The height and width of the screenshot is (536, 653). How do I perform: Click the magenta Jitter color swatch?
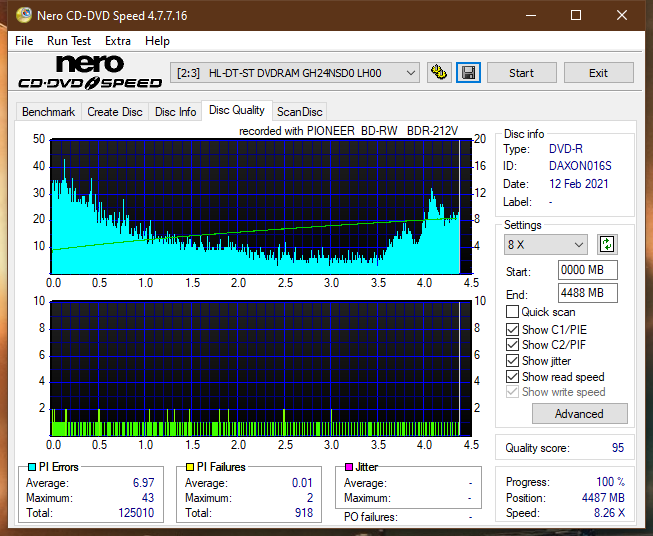tap(349, 467)
